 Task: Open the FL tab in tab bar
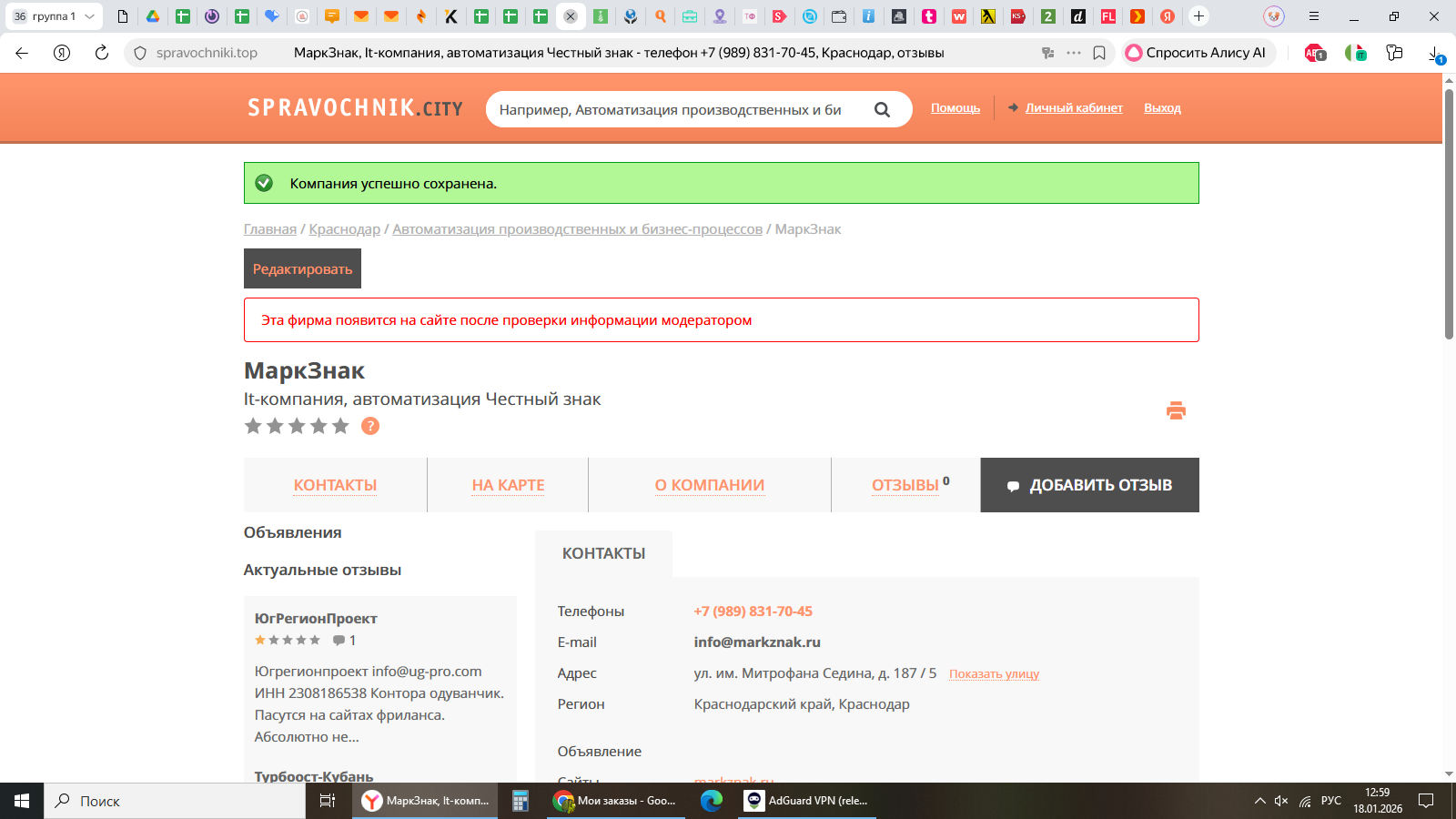click(x=1107, y=16)
